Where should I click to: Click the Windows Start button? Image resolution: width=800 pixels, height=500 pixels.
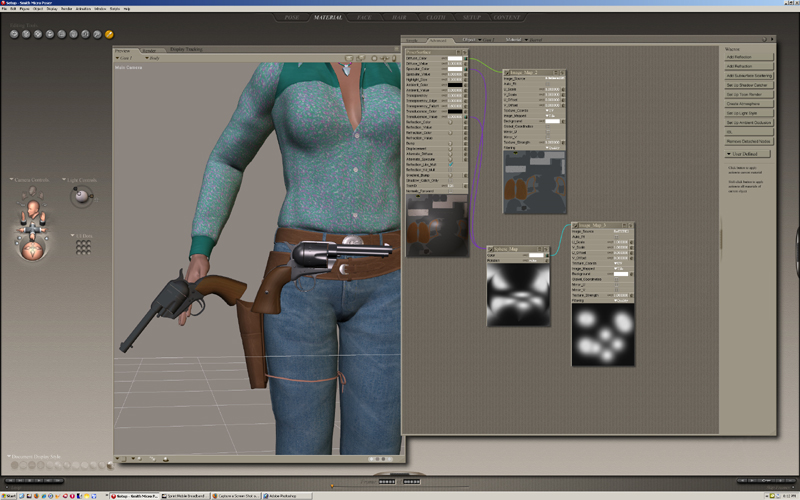[9, 496]
